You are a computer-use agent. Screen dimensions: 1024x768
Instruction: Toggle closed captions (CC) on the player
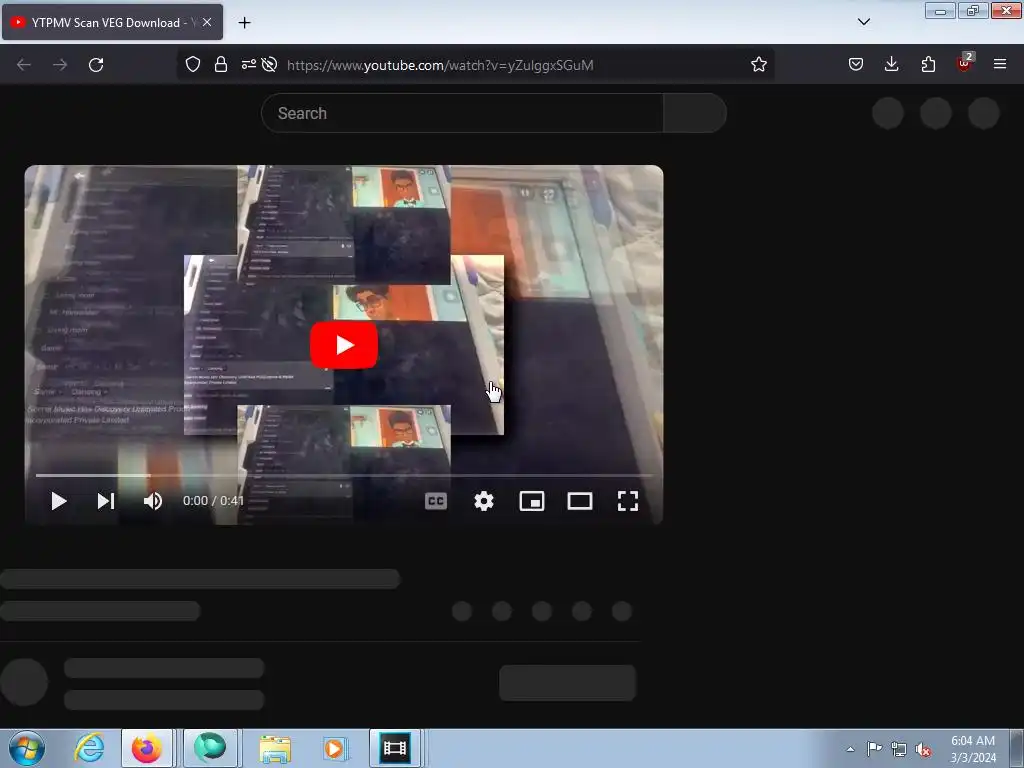[436, 501]
